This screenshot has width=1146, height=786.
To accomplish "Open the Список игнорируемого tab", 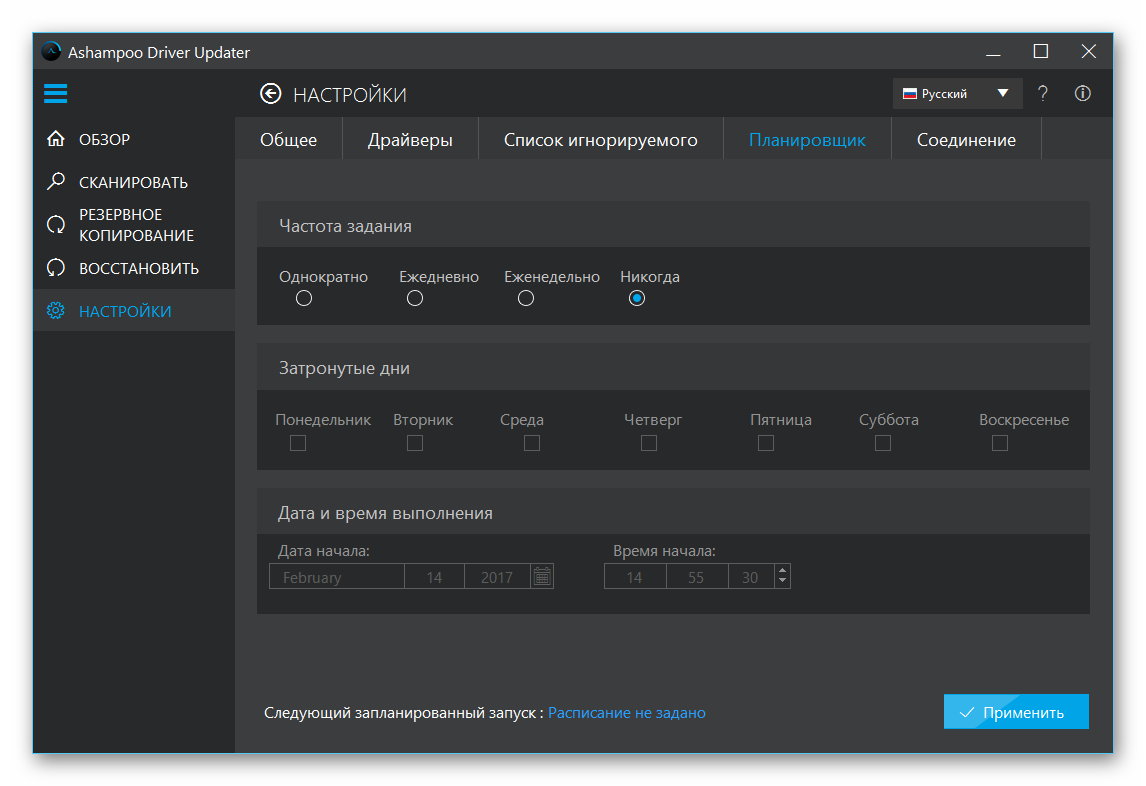I will [x=601, y=140].
